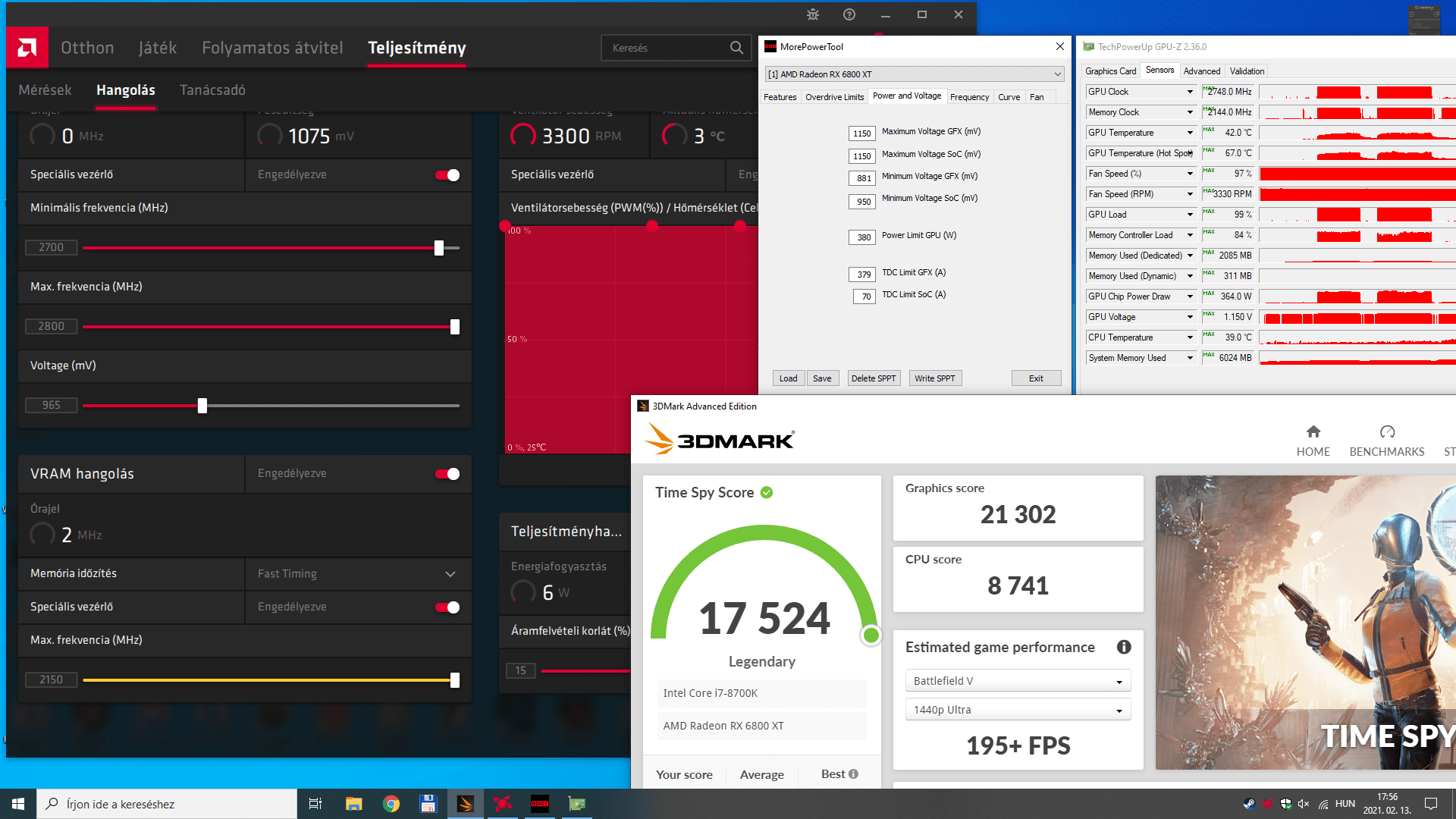1456x819 pixels.
Task: Click the AMD logo home icon
Action: pos(27,48)
